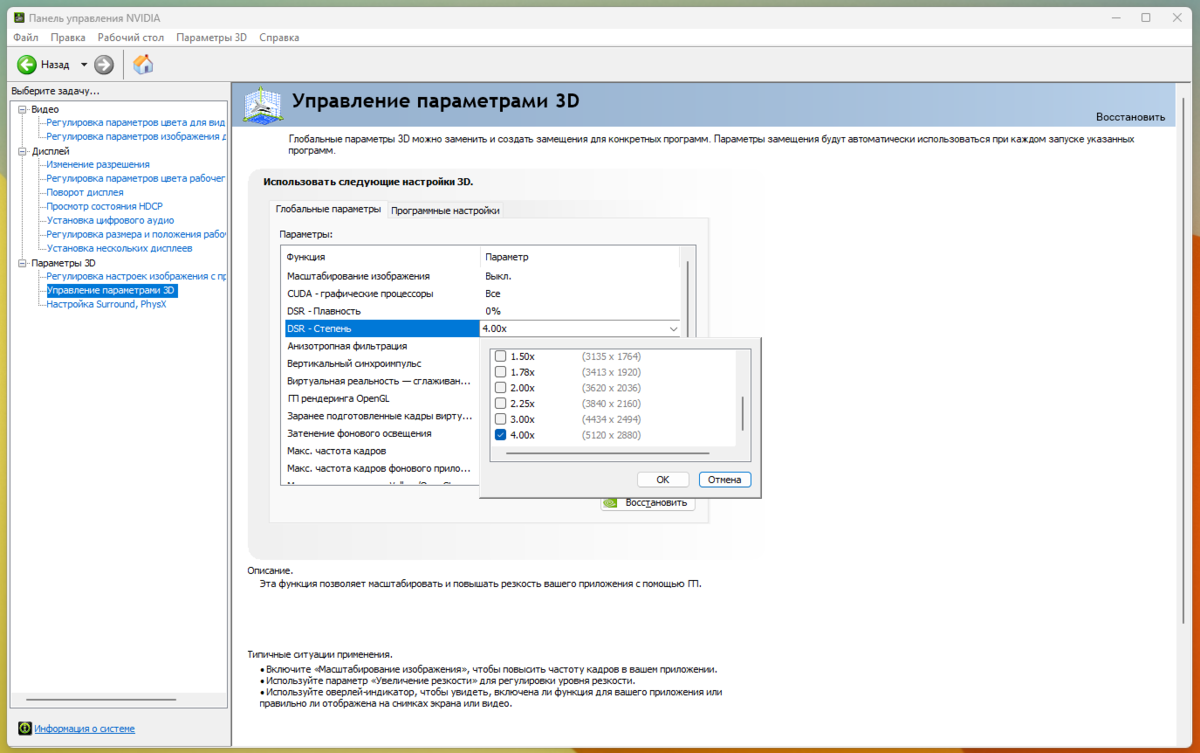Open the Файл menu
This screenshot has width=1200, height=753.
pos(26,37)
